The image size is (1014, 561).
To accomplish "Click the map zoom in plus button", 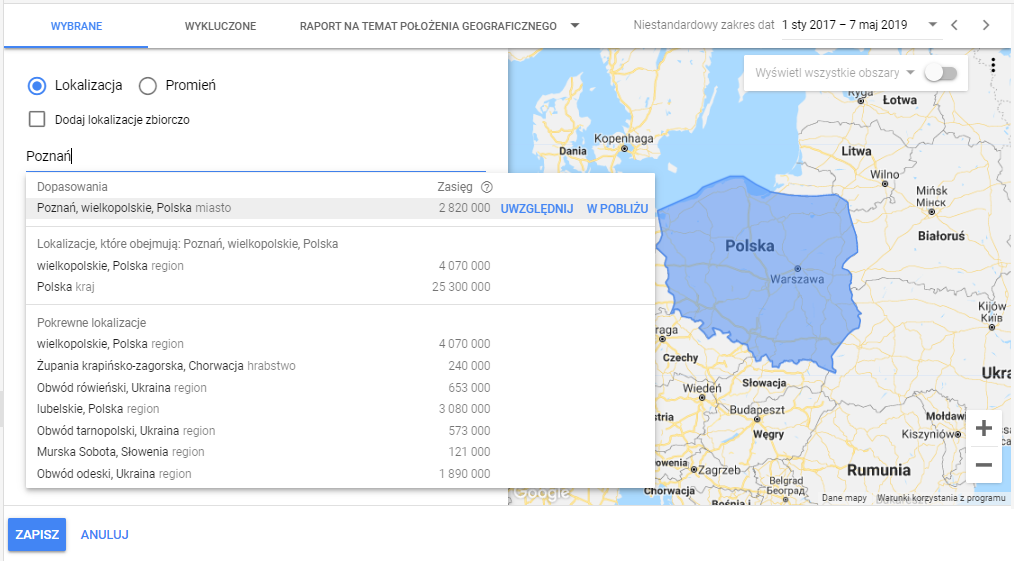I will click(983, 428).
